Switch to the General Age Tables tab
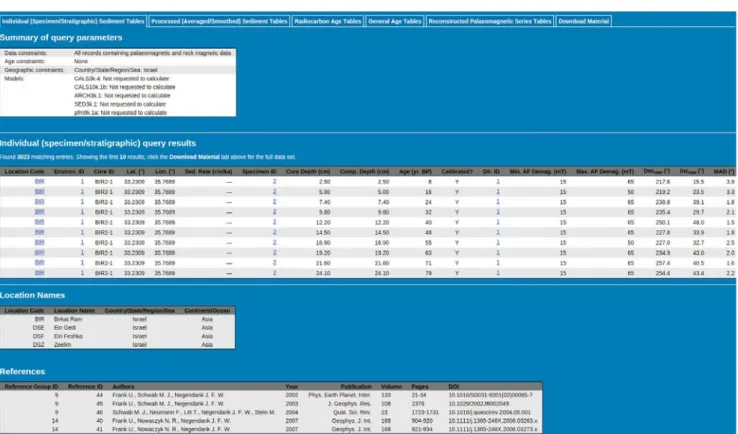Viewport: 738px width, 434px height. (x=395, y=21)
